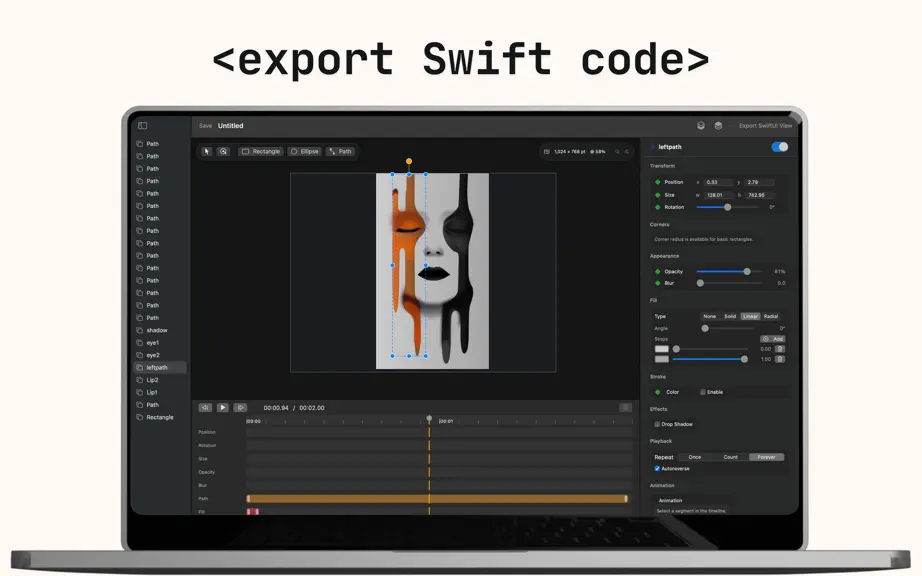Enable the Drop Shadow checkbox

tap(657, 424)
